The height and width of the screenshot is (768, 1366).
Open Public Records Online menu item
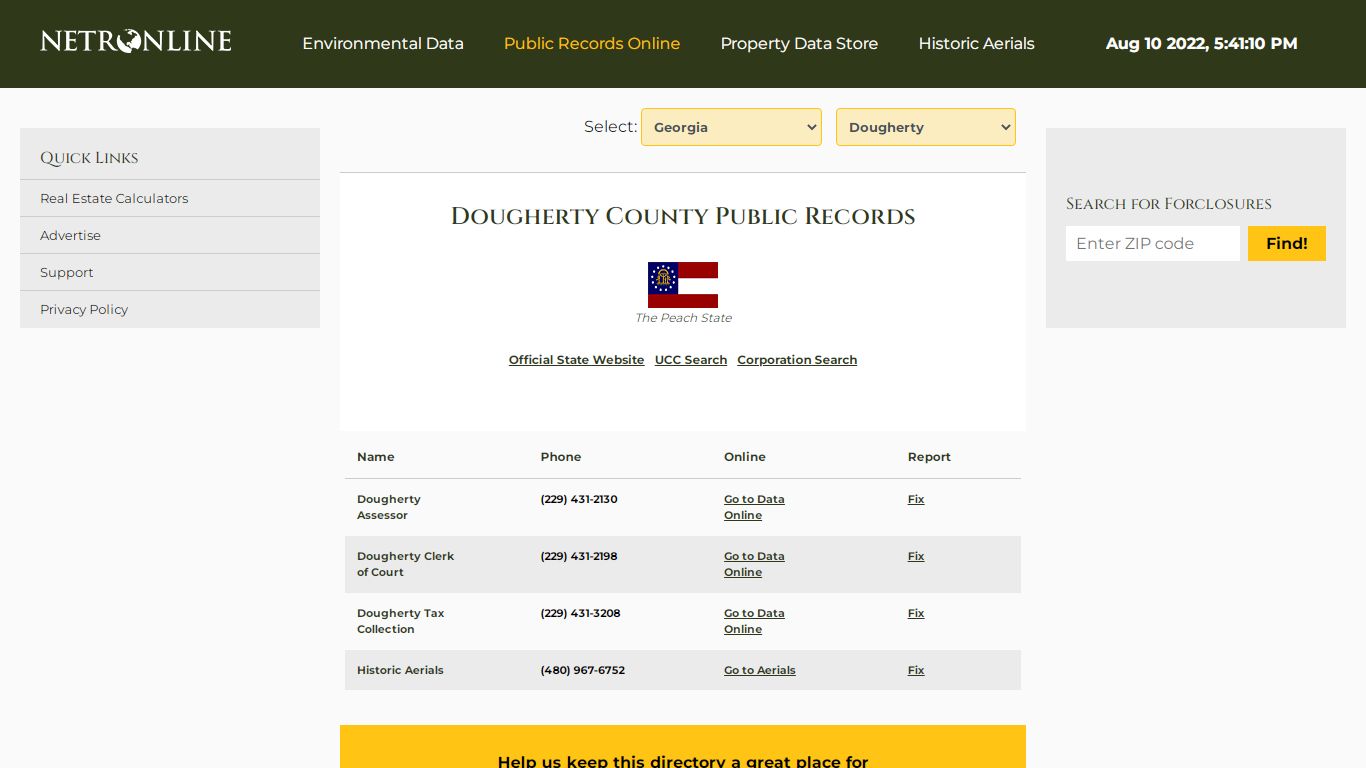pos(592,44)
